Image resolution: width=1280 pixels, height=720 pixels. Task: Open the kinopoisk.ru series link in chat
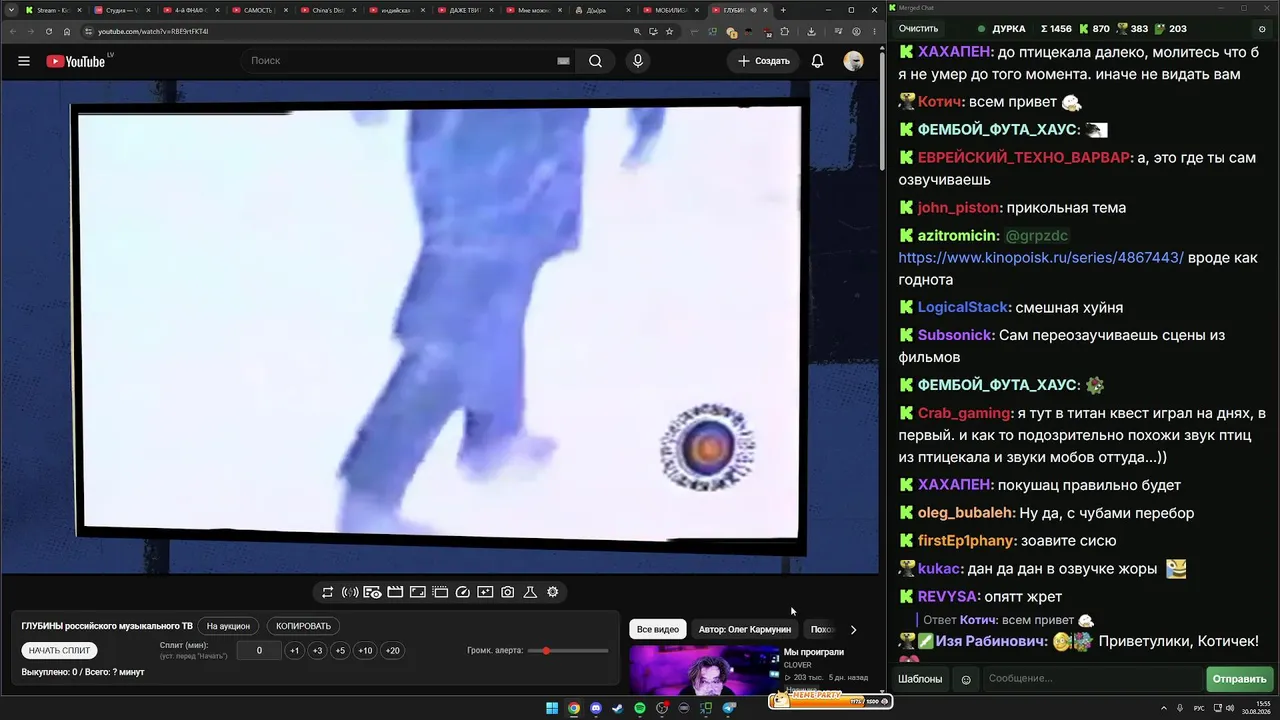coord(1041,258)
